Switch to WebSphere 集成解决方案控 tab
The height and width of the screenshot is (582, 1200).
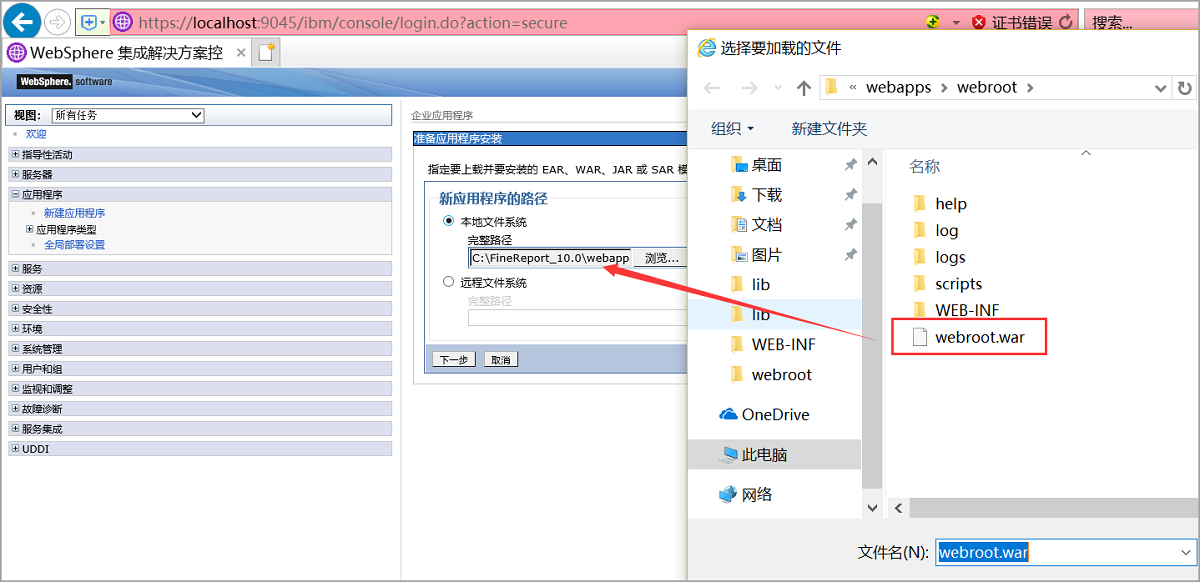click(127, 53)
